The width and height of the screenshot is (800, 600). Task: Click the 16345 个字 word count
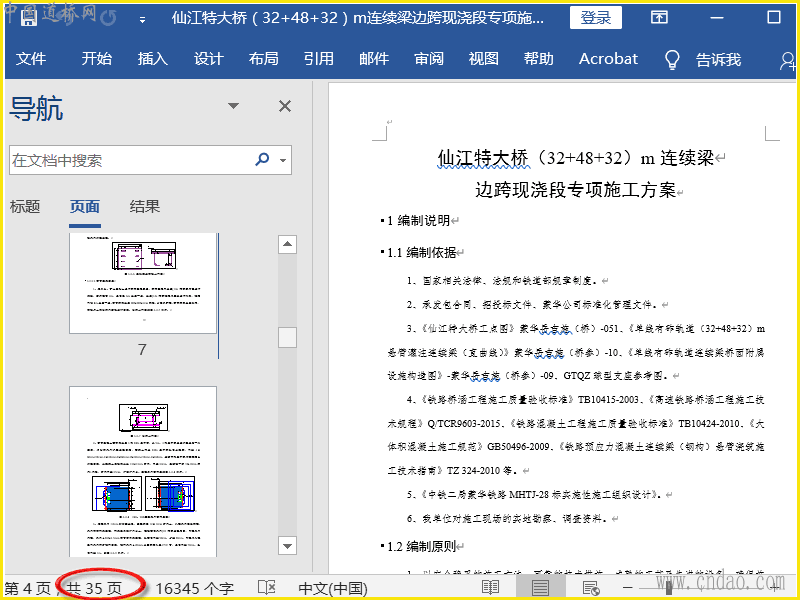(194, 588)
